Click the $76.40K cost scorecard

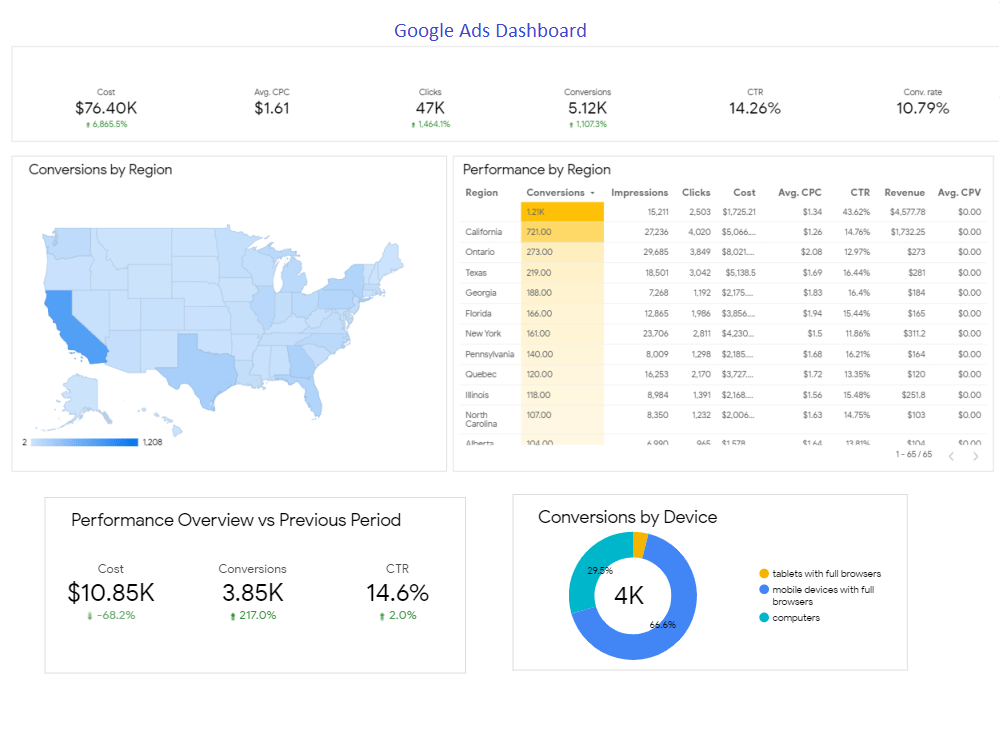pyautogui.click(x=106, y=108)
